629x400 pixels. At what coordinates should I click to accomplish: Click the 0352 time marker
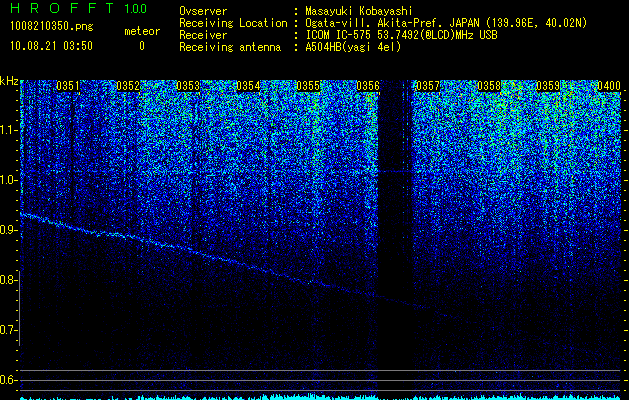pyautogui.click(x=128, y=86)
